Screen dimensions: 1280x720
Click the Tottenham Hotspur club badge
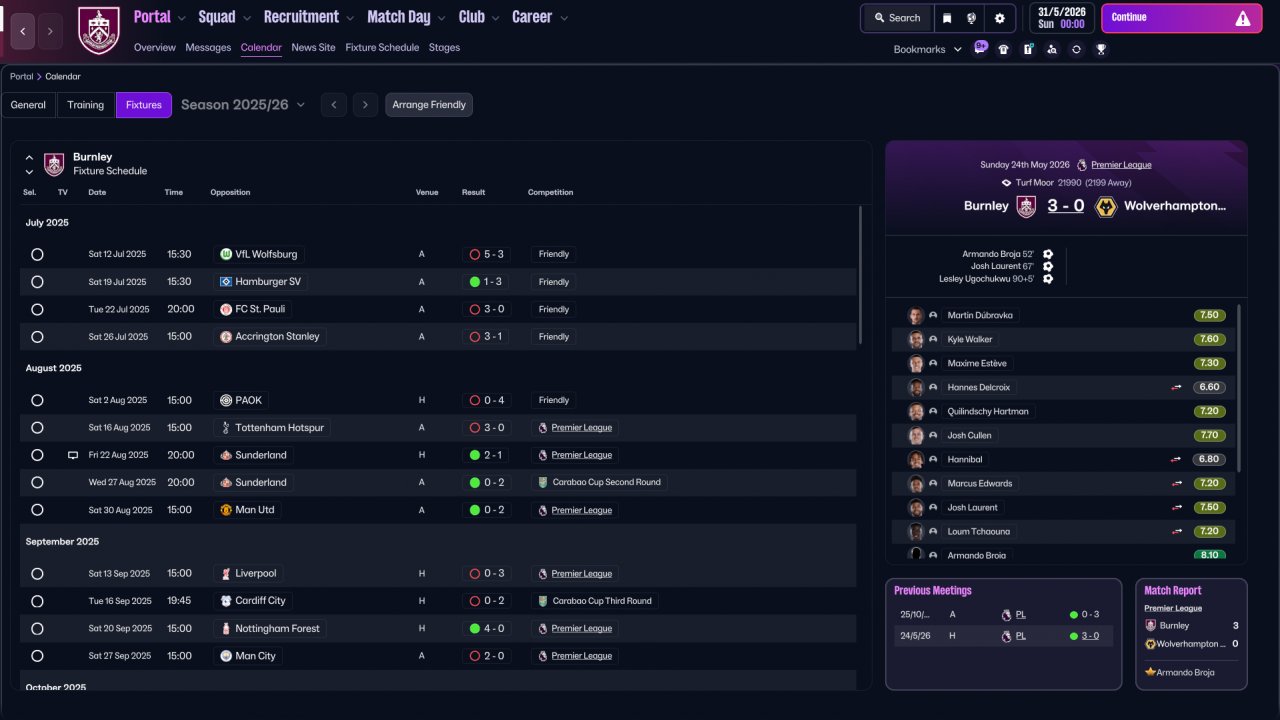coord(226,428)
